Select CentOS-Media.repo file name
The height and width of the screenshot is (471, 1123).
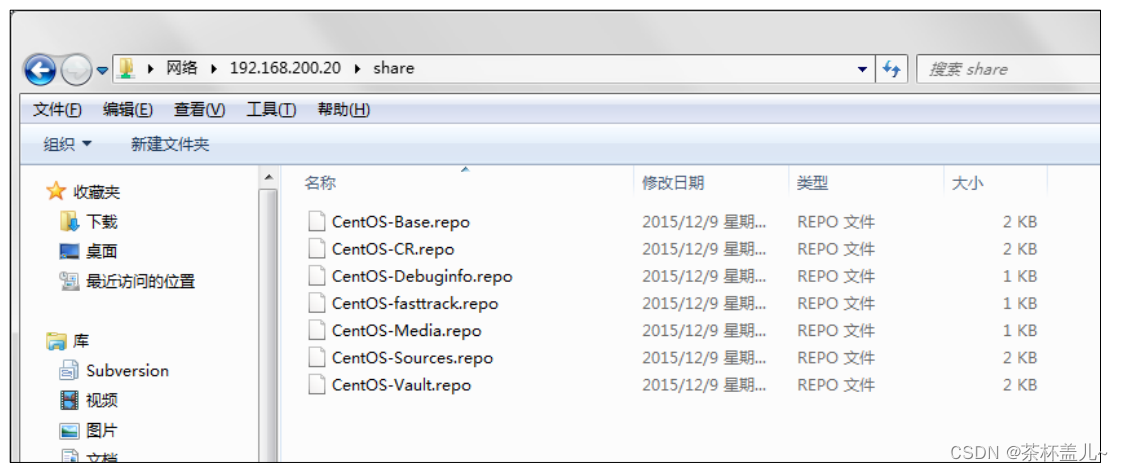(x=407, y=331)
